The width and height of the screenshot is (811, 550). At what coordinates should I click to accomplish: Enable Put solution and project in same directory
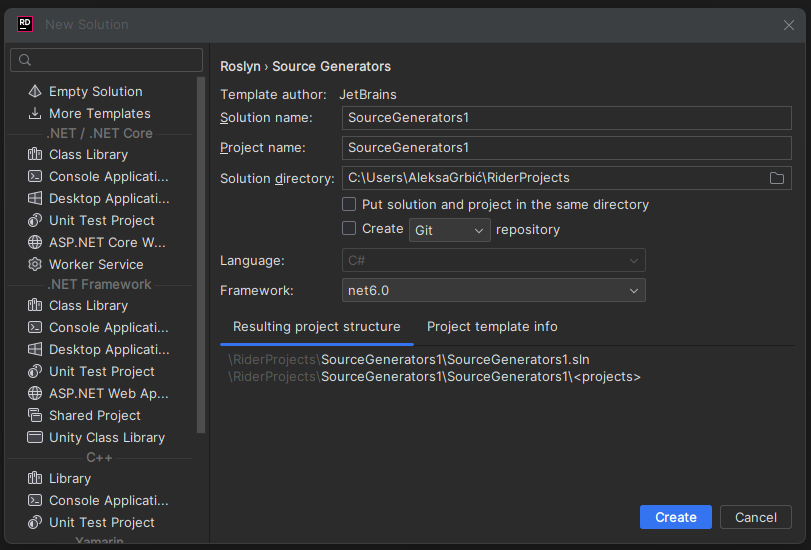pyautogui.click(x=349, y=204)
